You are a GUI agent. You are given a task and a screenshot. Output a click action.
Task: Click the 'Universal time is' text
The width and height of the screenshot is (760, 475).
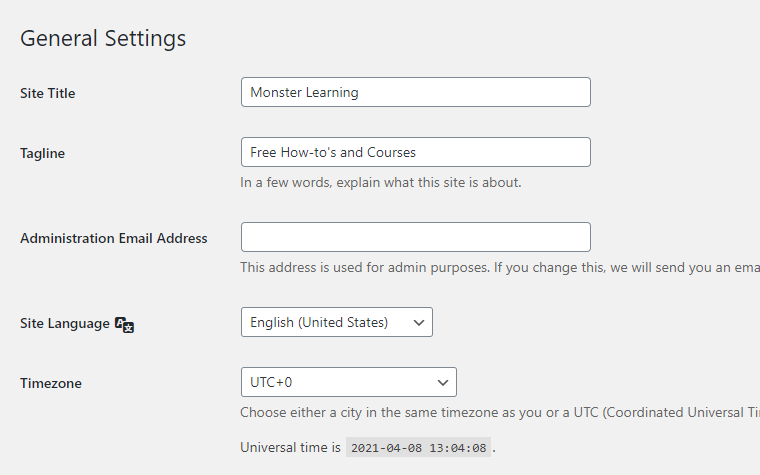click(x=290, y=448)
